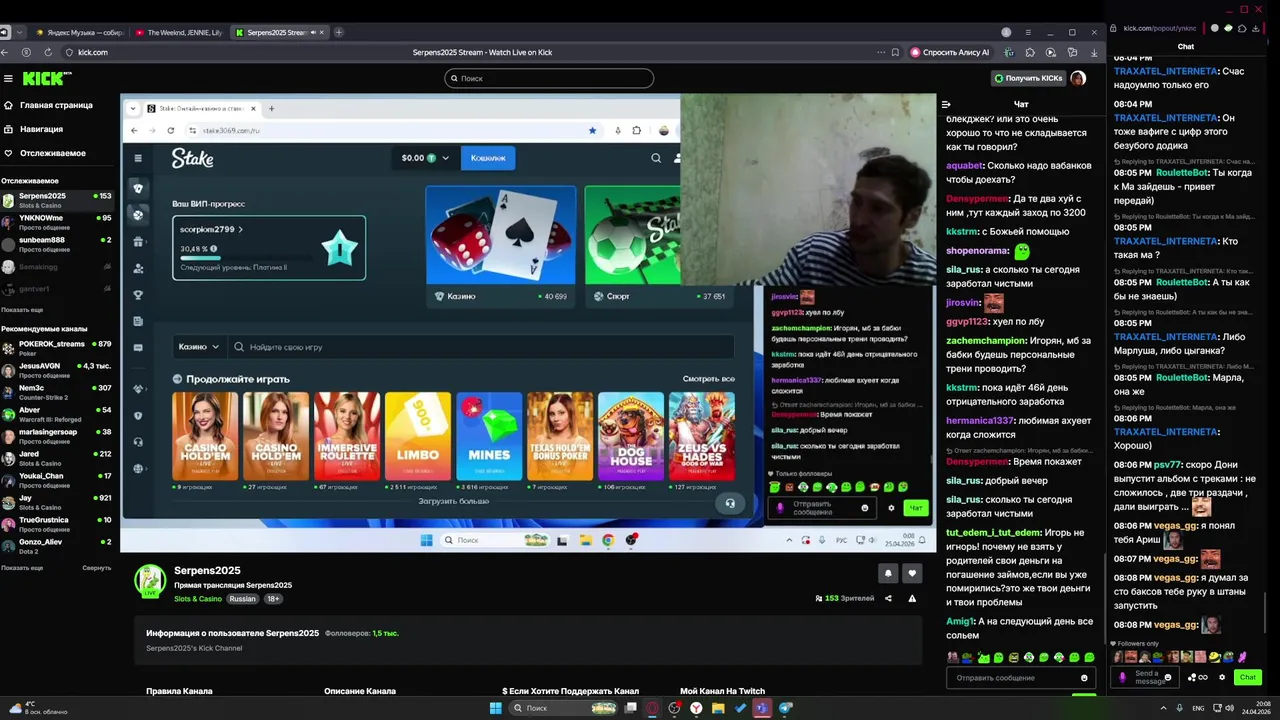Screen dimensions: 1280x720
Task: Open user profile avatar in Kick header
Action: coord(1078,78)
